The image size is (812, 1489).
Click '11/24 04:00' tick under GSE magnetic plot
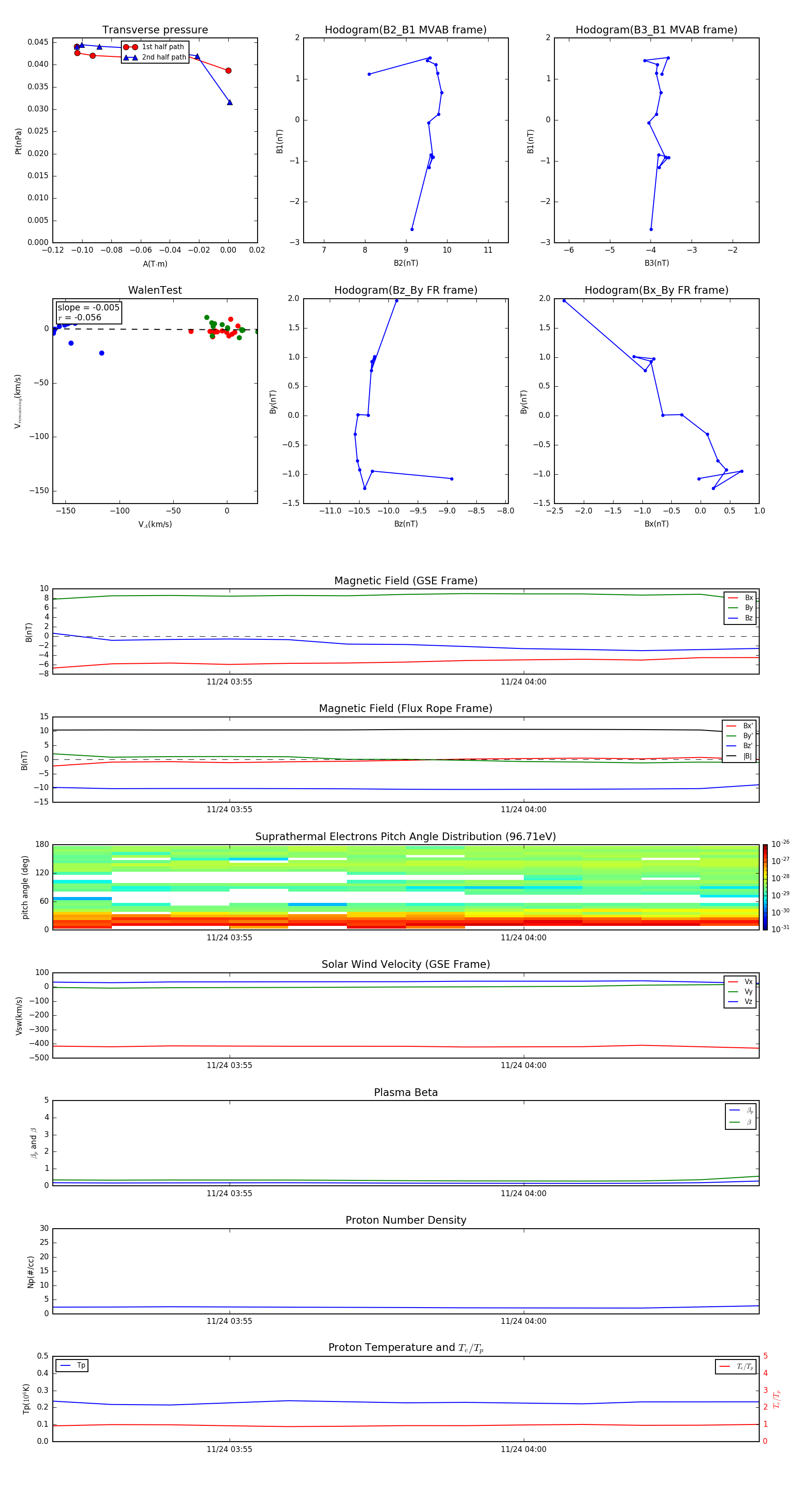coord(524,681)
